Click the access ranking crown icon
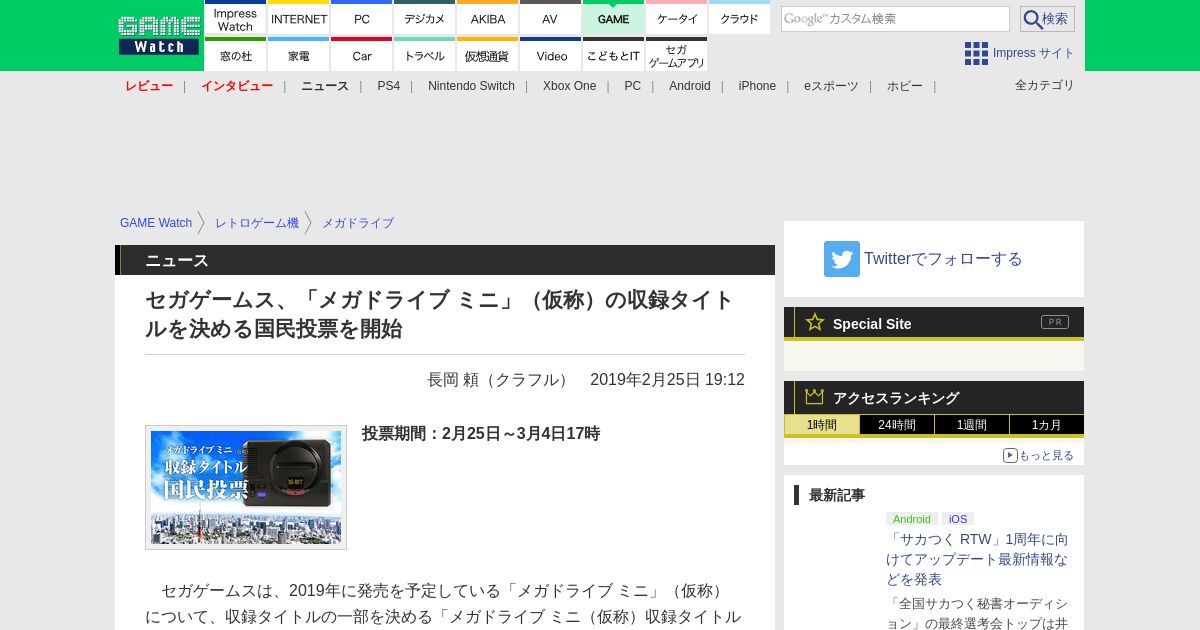Image resolution: width=1200 pixels, height=630 pixels. (815, 397)
